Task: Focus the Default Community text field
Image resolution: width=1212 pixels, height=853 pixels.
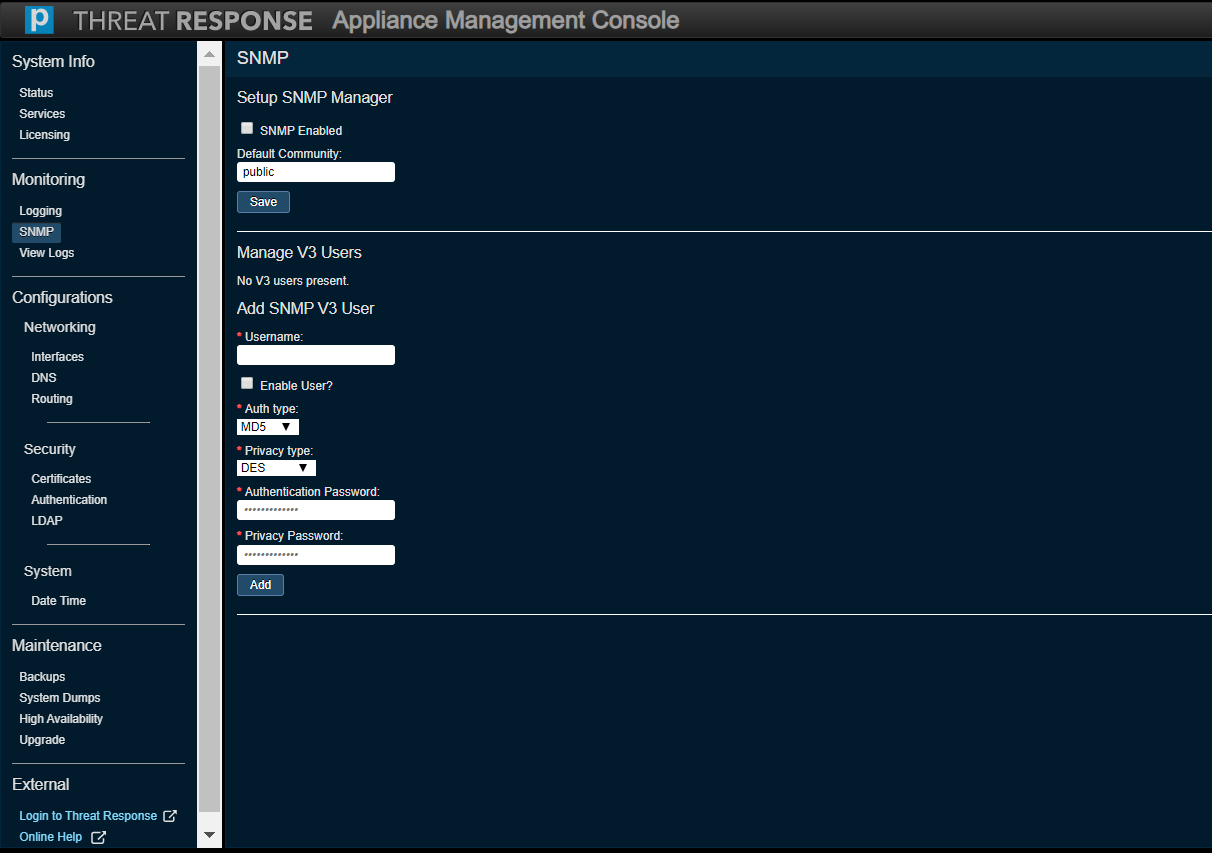Action: 316,172
